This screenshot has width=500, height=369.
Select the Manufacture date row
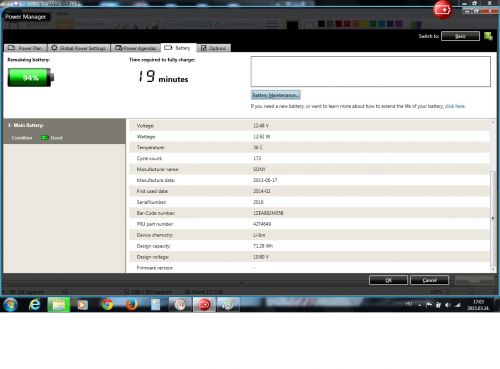pos(310,180)
